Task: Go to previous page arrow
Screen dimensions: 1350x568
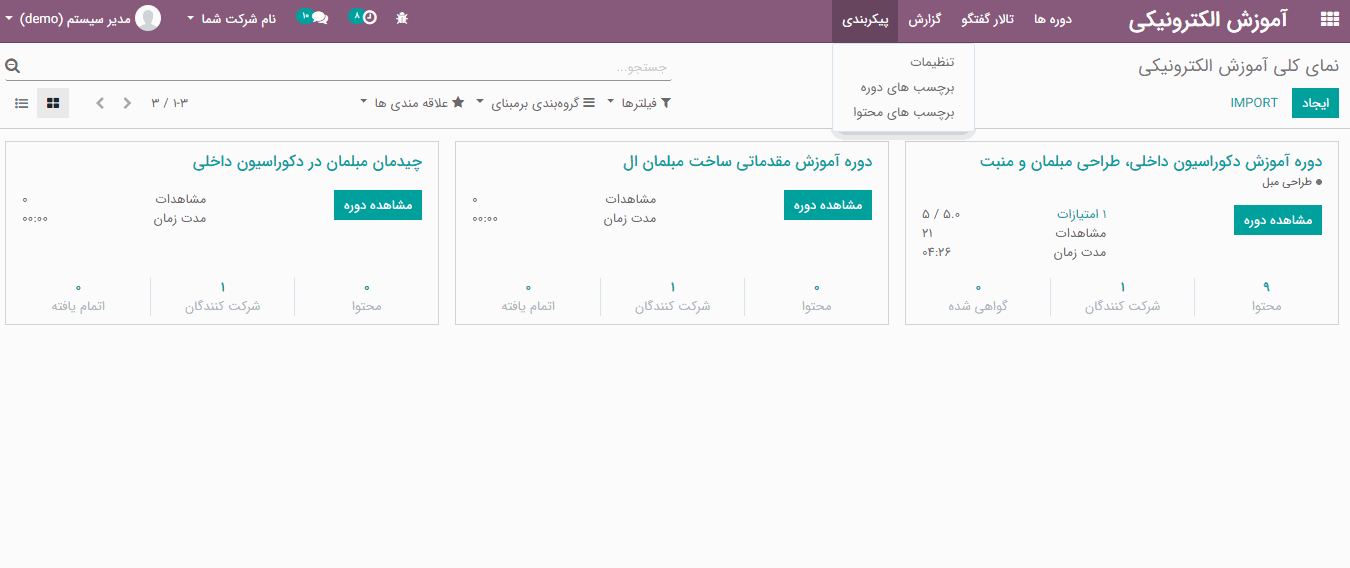Action: (x=127, y=103)
